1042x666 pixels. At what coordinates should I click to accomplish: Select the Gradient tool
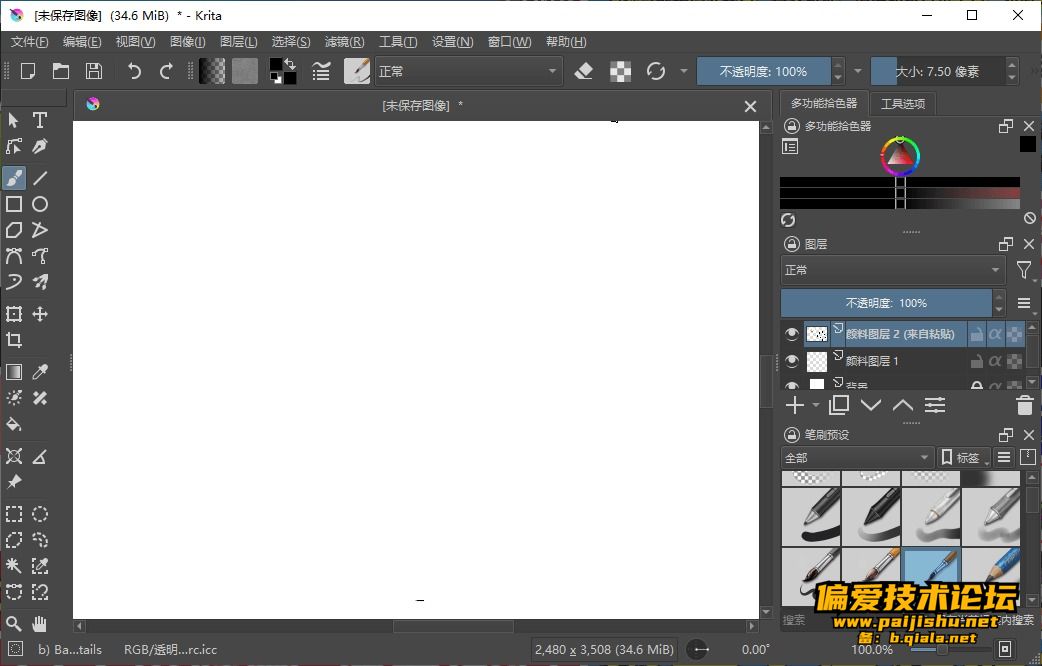point(14,372)
